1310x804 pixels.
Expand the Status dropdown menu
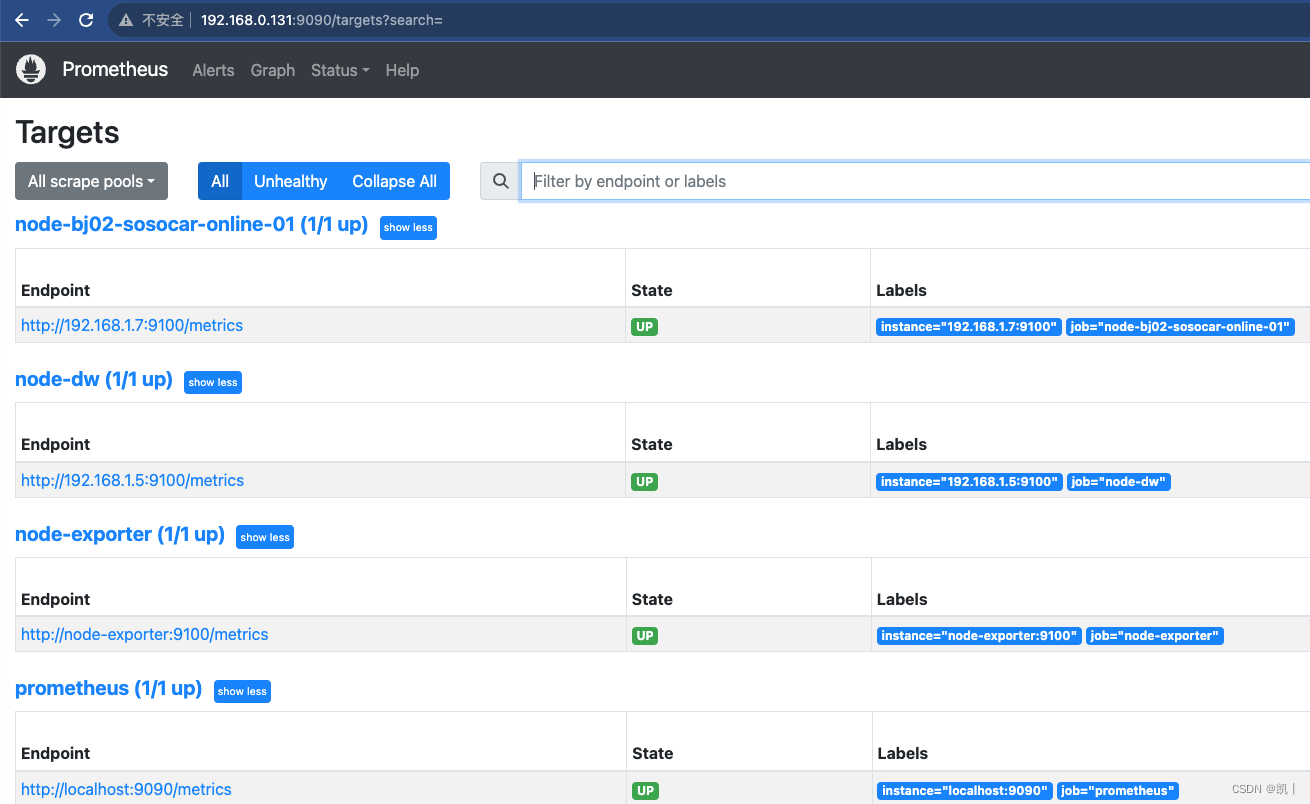pyautogui.click(x=340, y=70)
